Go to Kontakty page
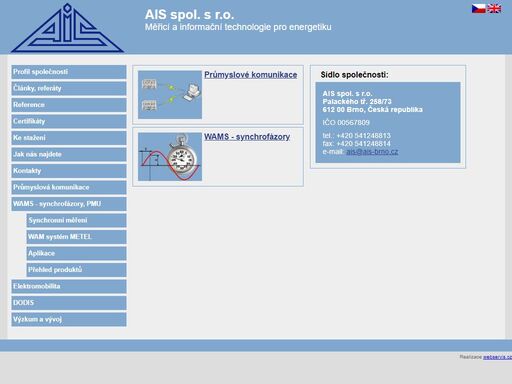Image resolution: width=512 pixels, height=384 pixels. (x=69, y=171)
